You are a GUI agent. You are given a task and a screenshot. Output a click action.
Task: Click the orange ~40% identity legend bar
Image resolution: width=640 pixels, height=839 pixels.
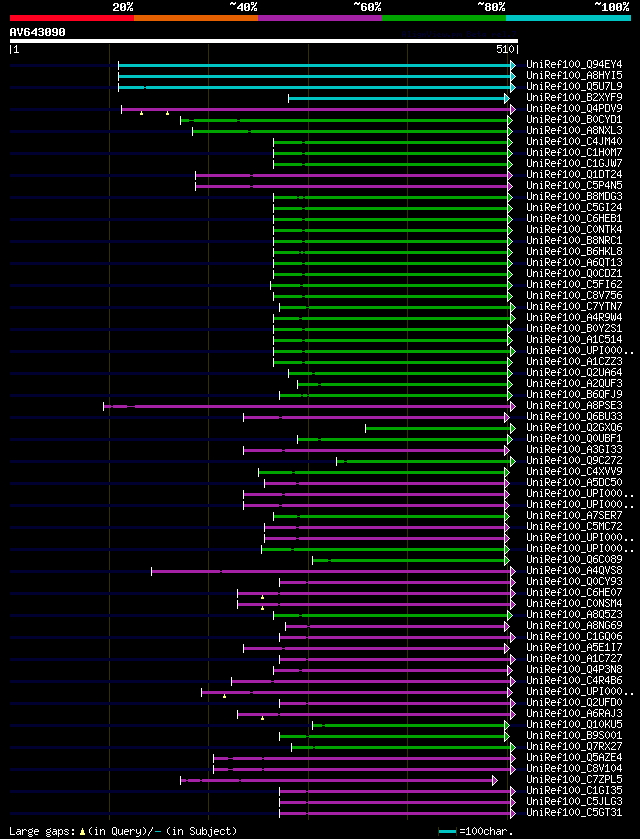[x=196, y=18]
